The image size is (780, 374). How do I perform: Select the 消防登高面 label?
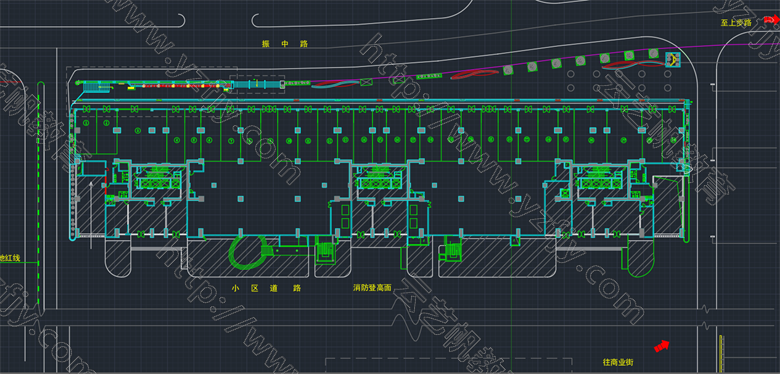click(373, 288)
